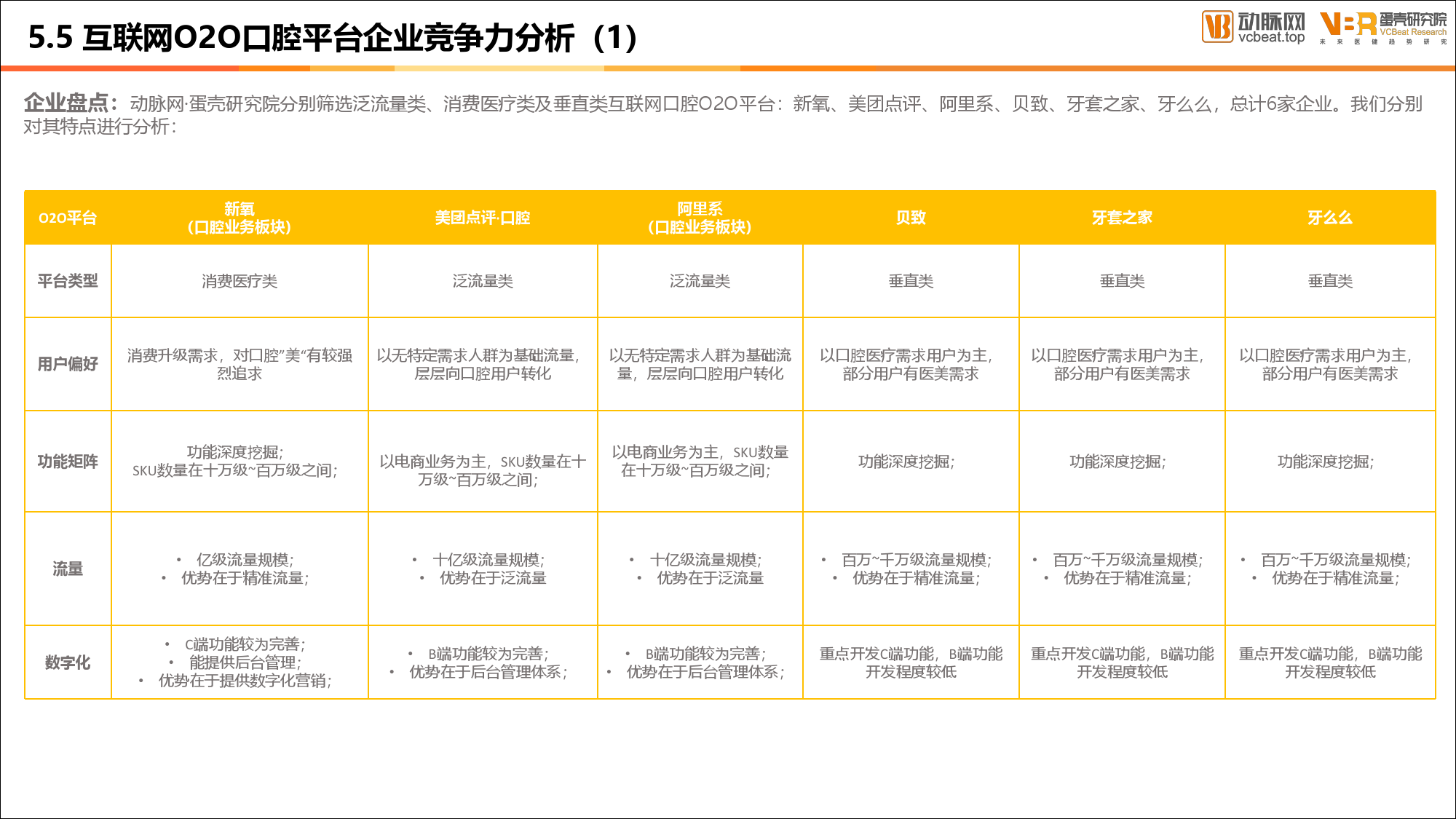
Task: Click 贝致 功能深度挖掘 cell
Action: tap(911, 462)
